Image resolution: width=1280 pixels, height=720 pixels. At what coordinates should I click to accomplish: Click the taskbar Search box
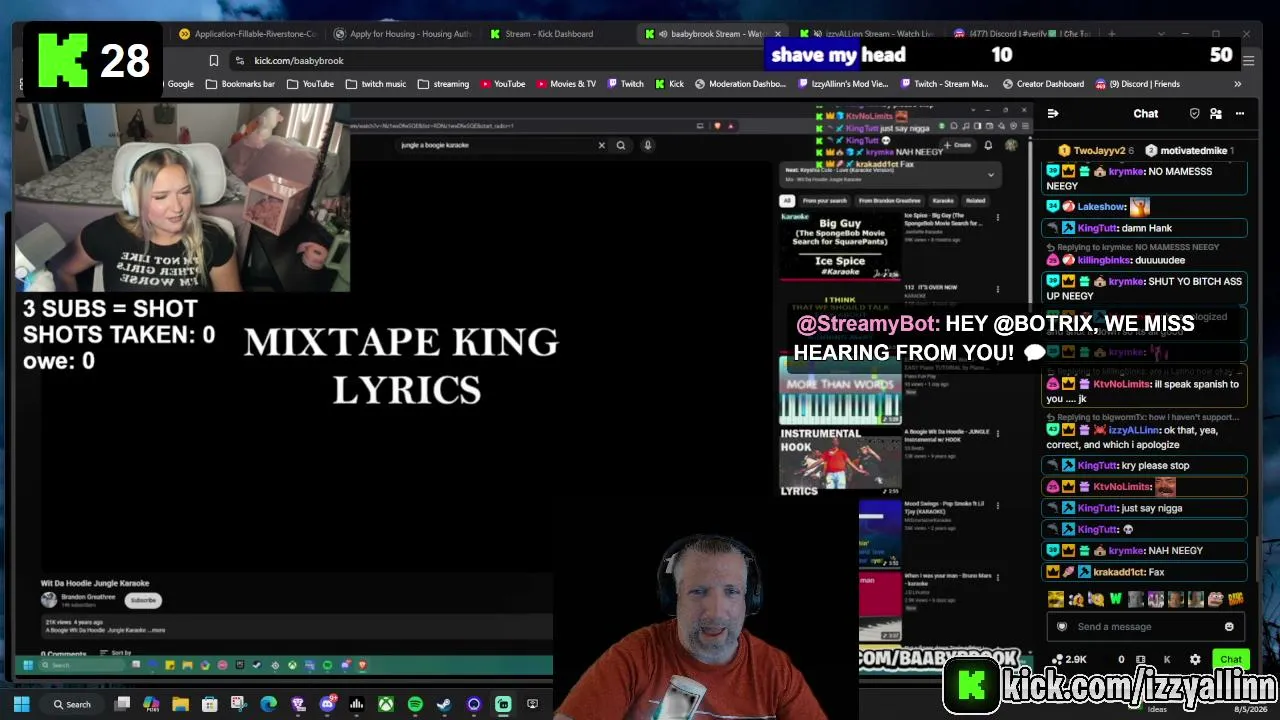coord(70,704)
